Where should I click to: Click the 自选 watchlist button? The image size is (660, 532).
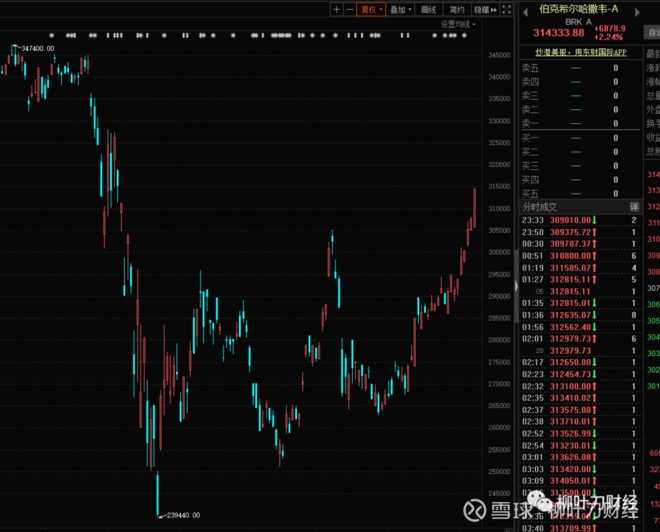pos(652,32)
